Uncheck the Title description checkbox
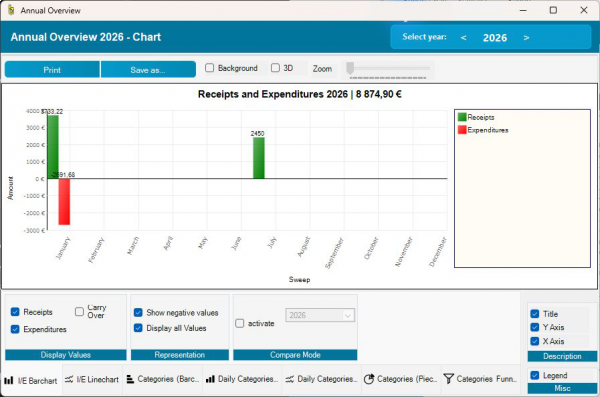Viewport: 600px width, 397px height. (535, 314)
